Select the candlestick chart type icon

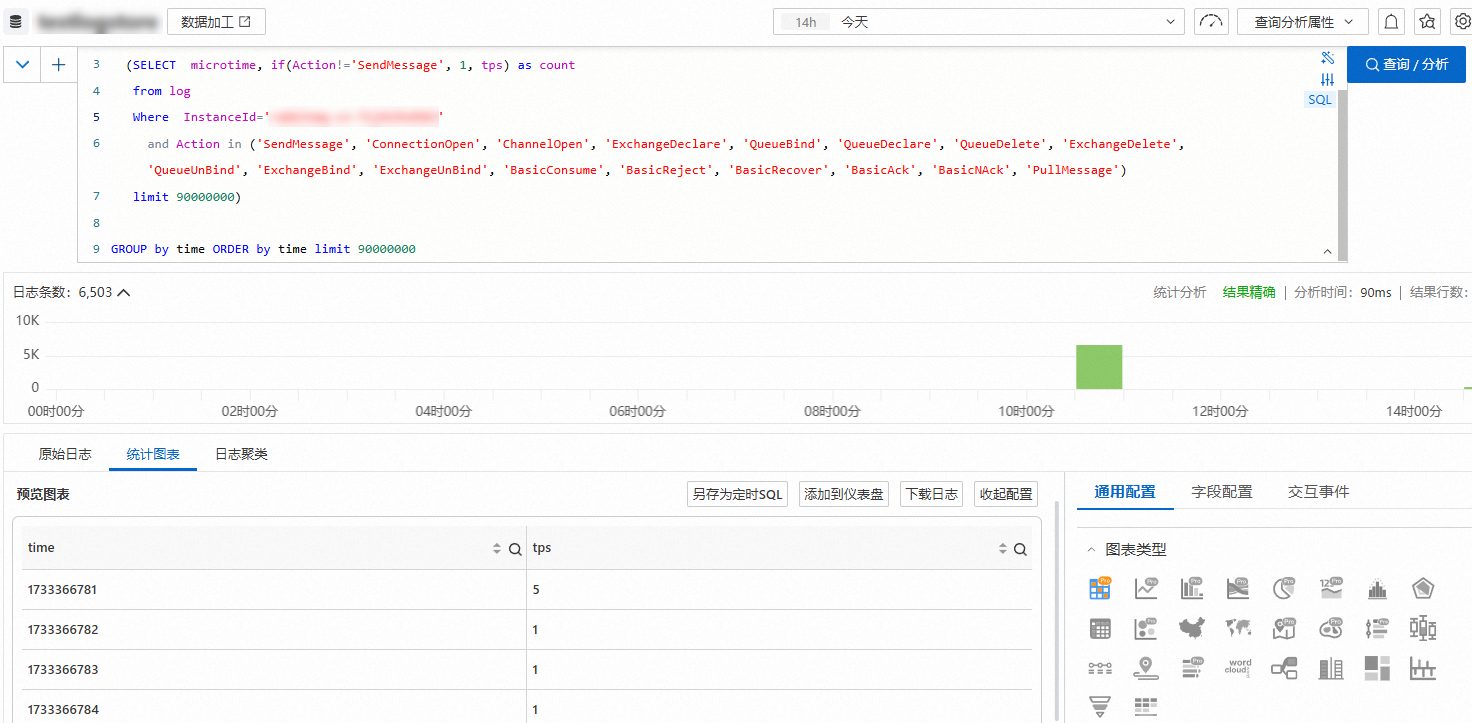(1423, 629)
